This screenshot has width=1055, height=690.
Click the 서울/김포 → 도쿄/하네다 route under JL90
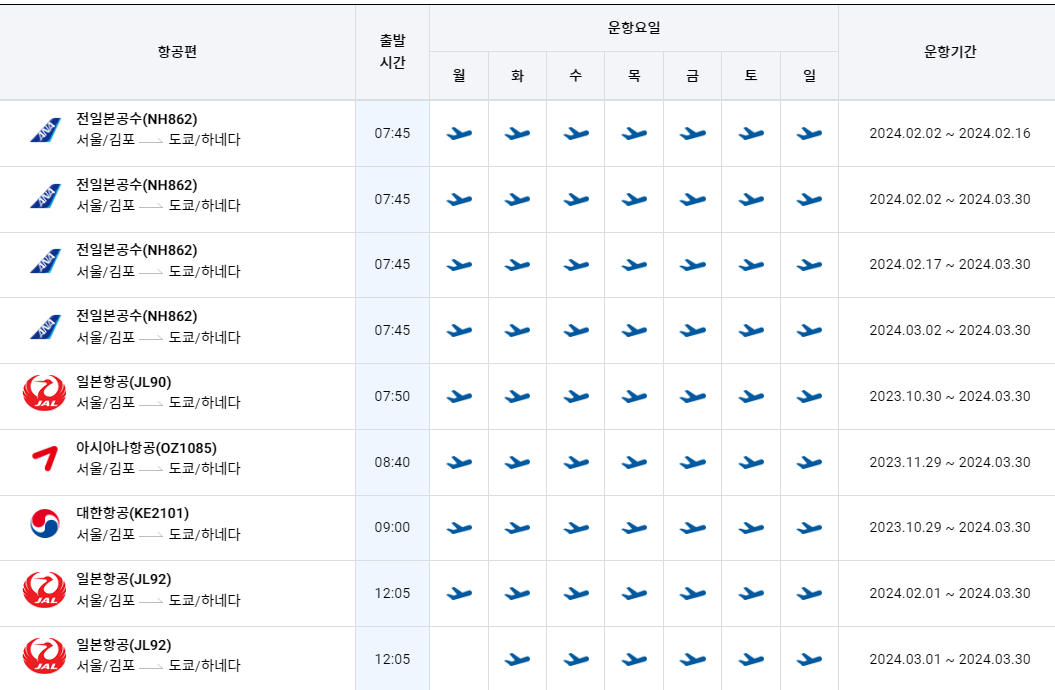(x=158, y=402)
